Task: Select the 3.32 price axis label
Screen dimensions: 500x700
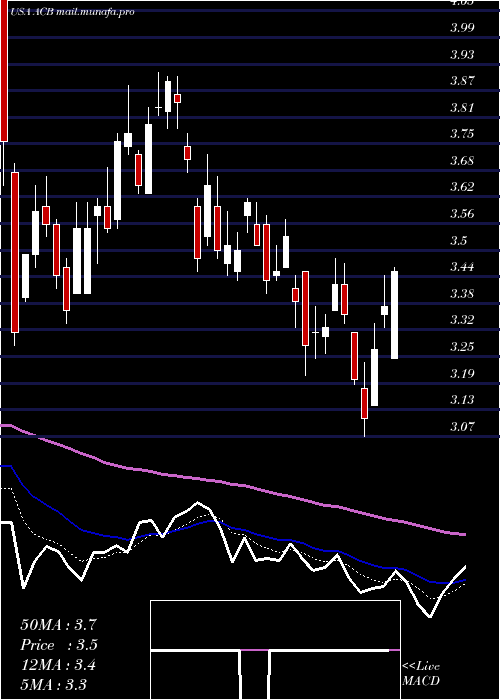Action: coord(462,320)
